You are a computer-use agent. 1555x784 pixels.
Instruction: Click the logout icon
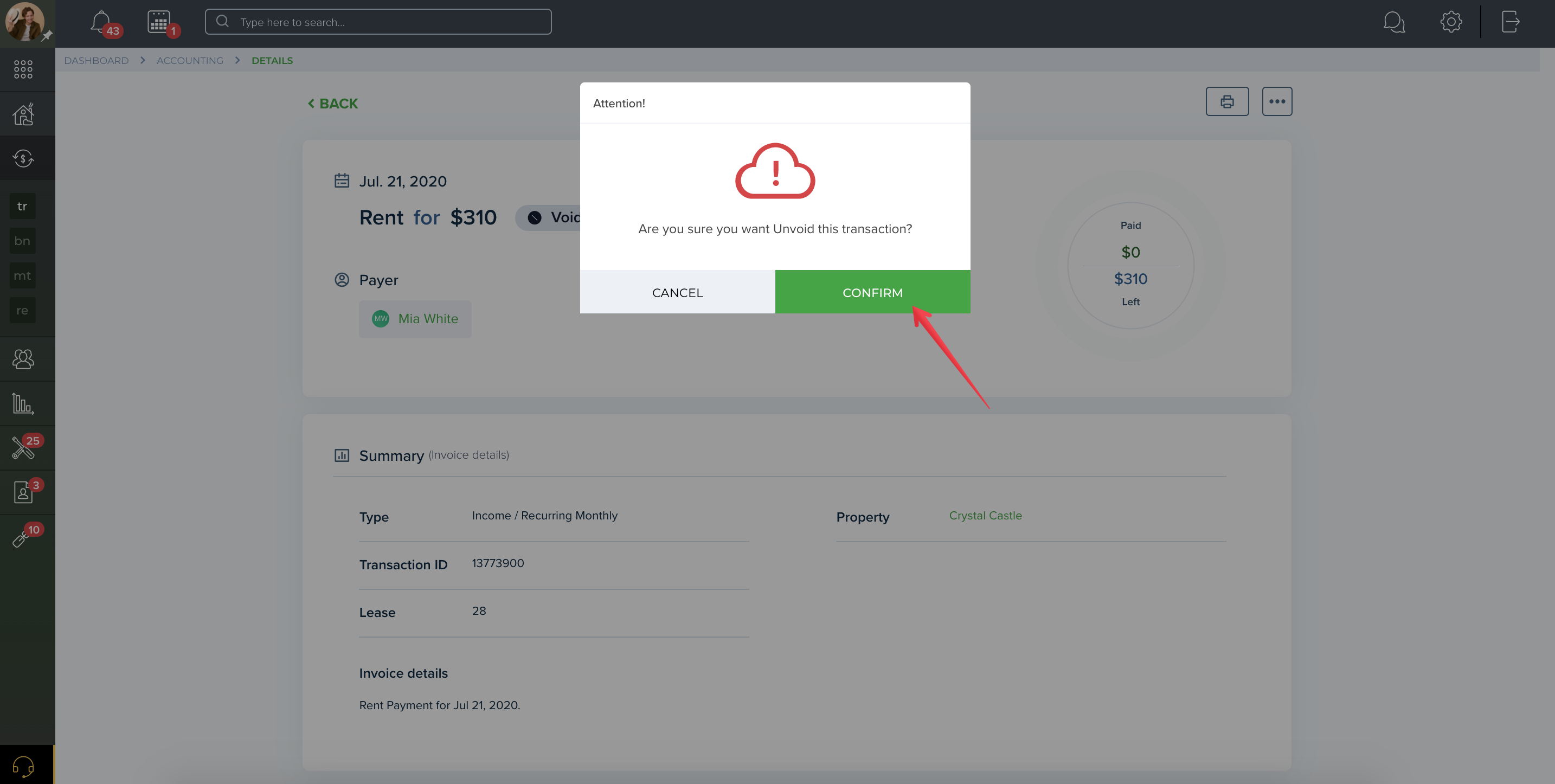tap(1511, 22)
